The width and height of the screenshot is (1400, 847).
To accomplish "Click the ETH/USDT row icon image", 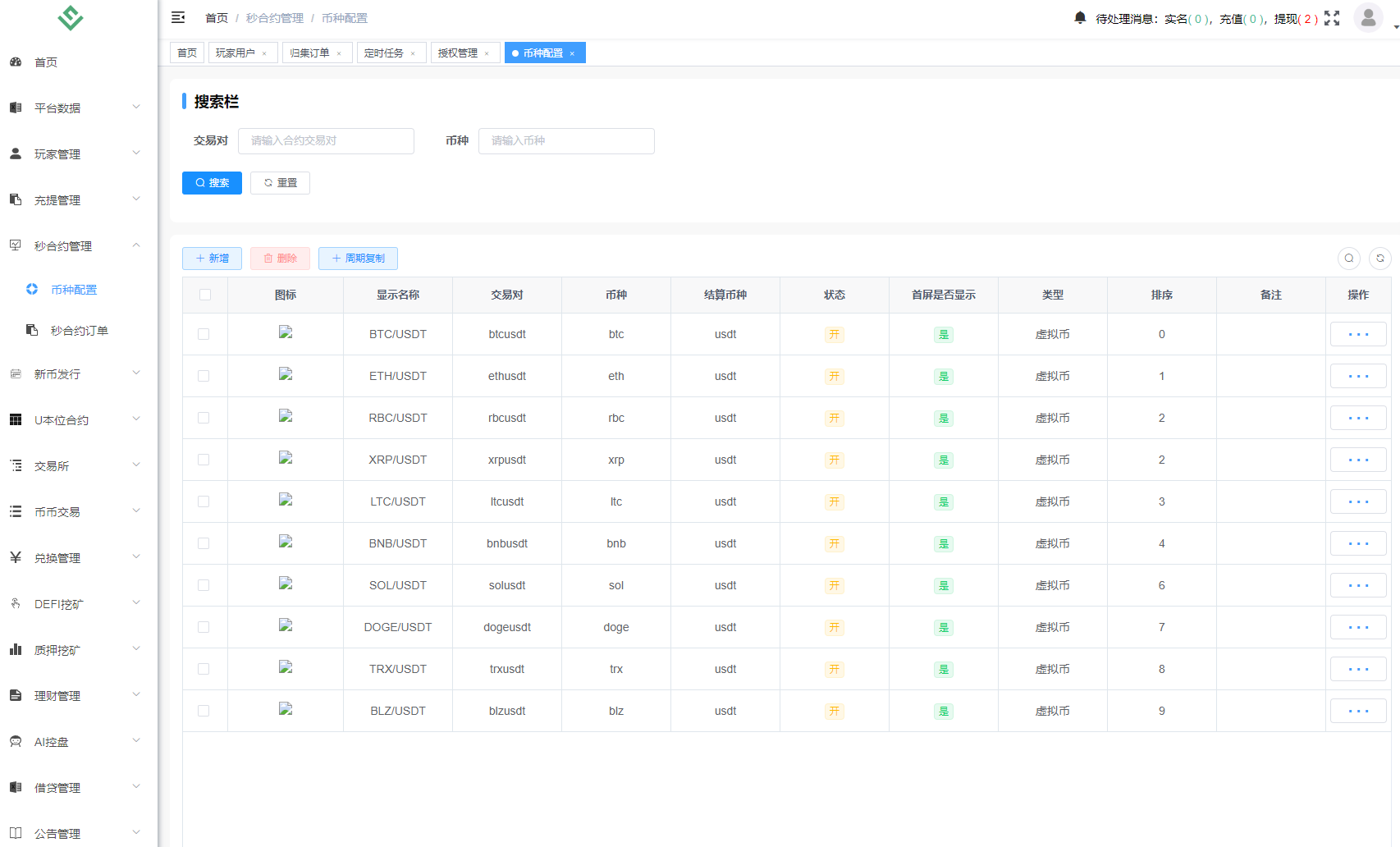I will (286, 374).
